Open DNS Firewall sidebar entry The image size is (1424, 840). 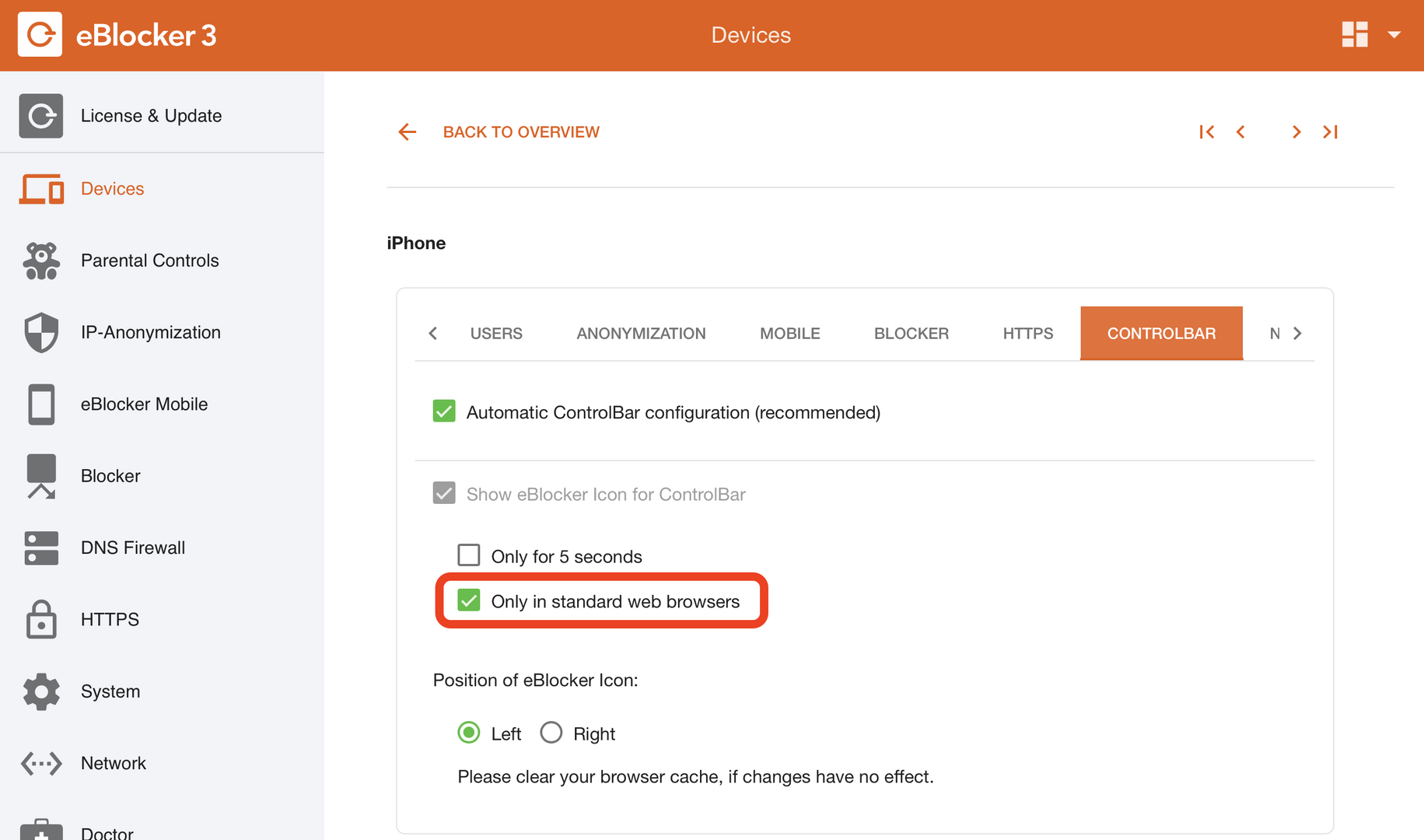click(133, 548)
